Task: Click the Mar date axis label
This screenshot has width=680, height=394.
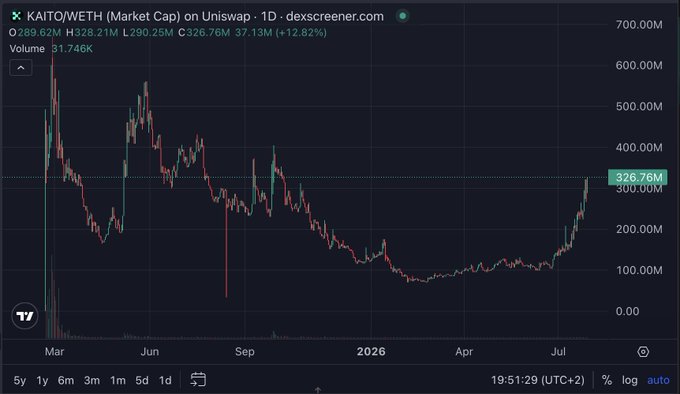Action: point(54,352)
